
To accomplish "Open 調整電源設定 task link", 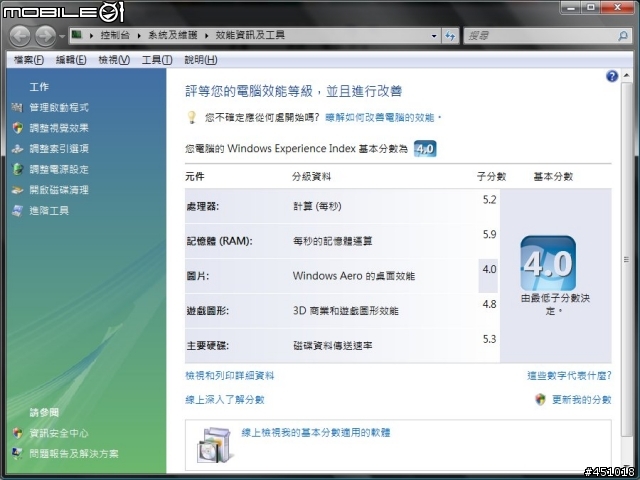I will tap(59, 169).
